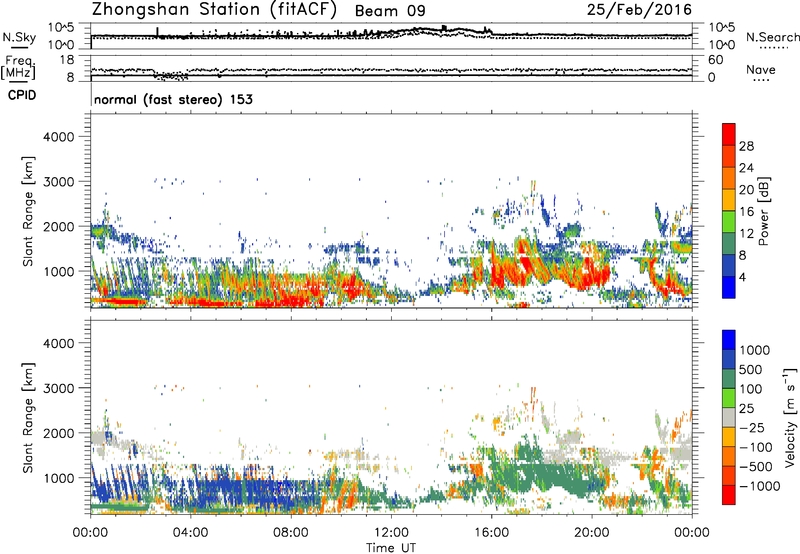Select the Beam 09 label

(390, 11)
